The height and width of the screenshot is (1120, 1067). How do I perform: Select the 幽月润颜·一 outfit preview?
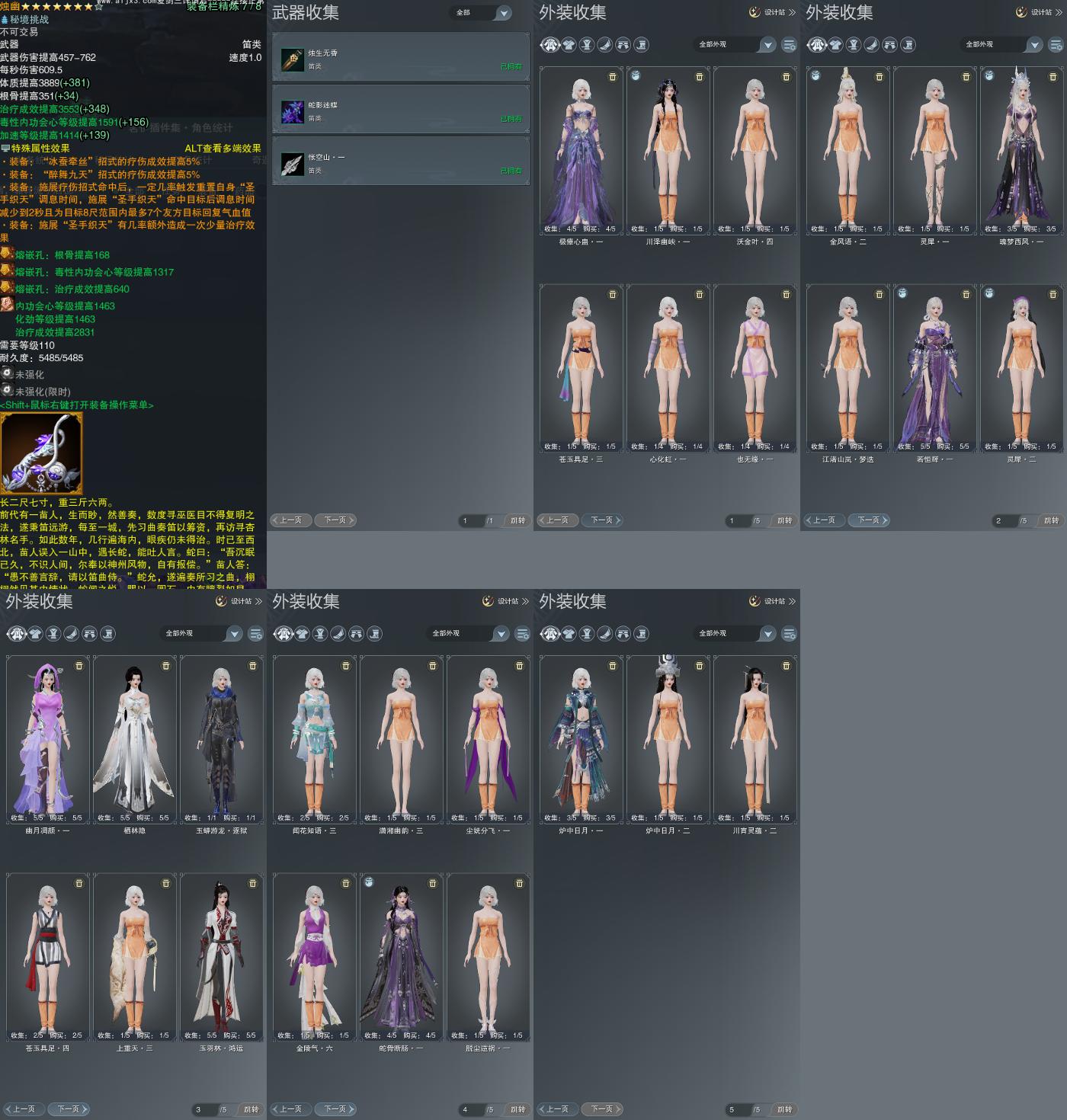coord(48,739)
